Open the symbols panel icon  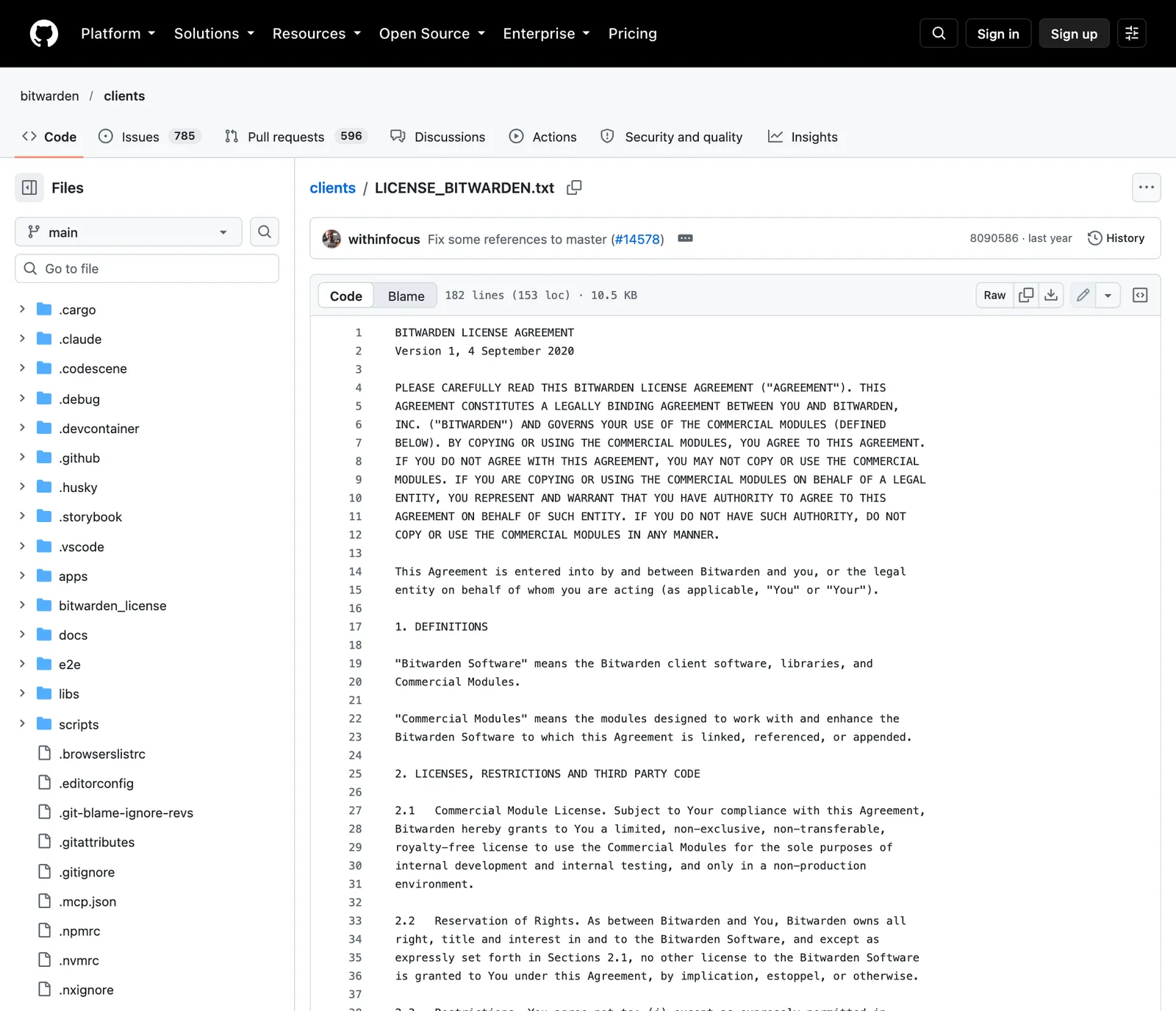pos(1140,296)
